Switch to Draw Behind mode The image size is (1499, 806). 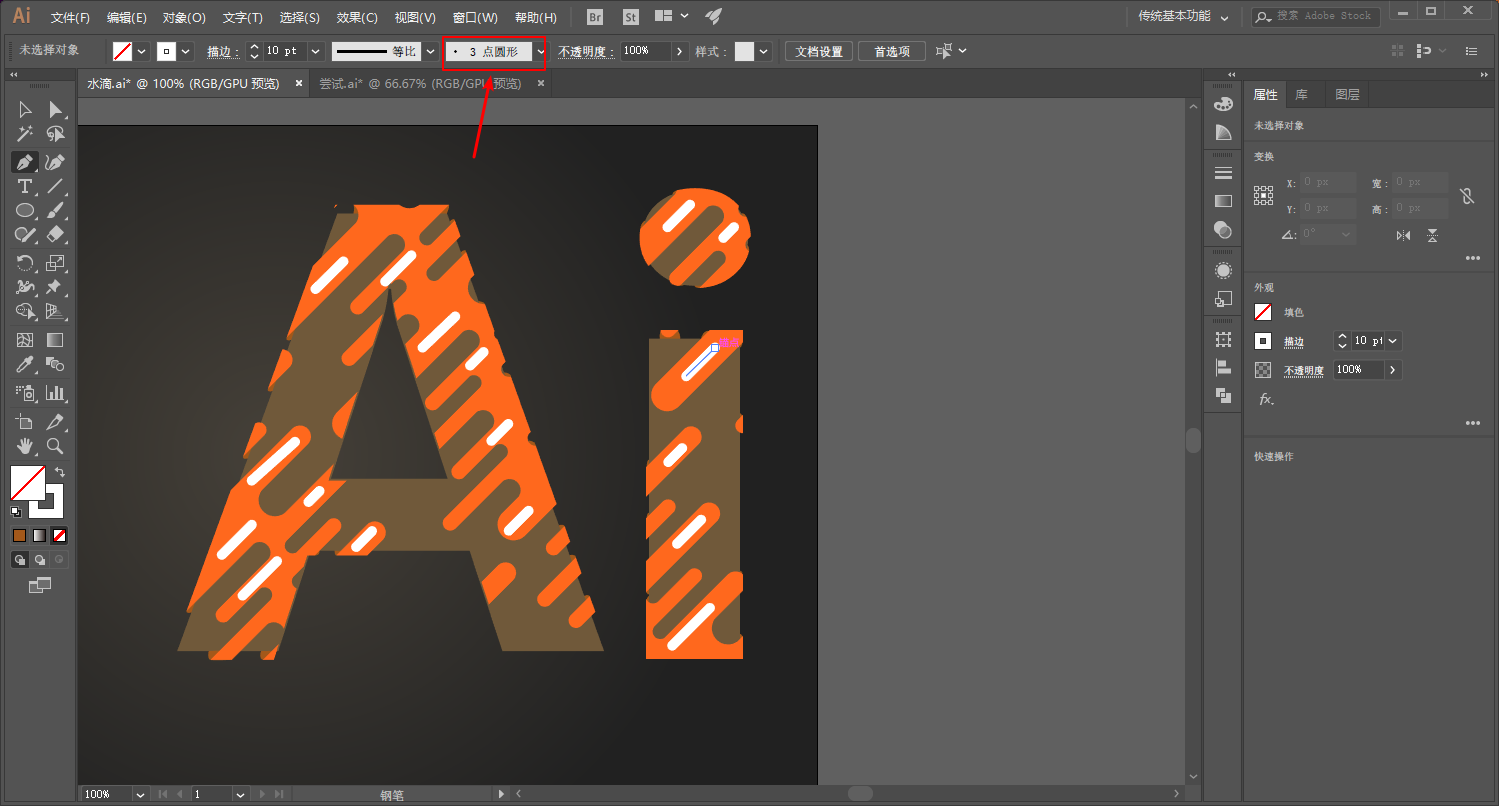(x=39, y=560)
